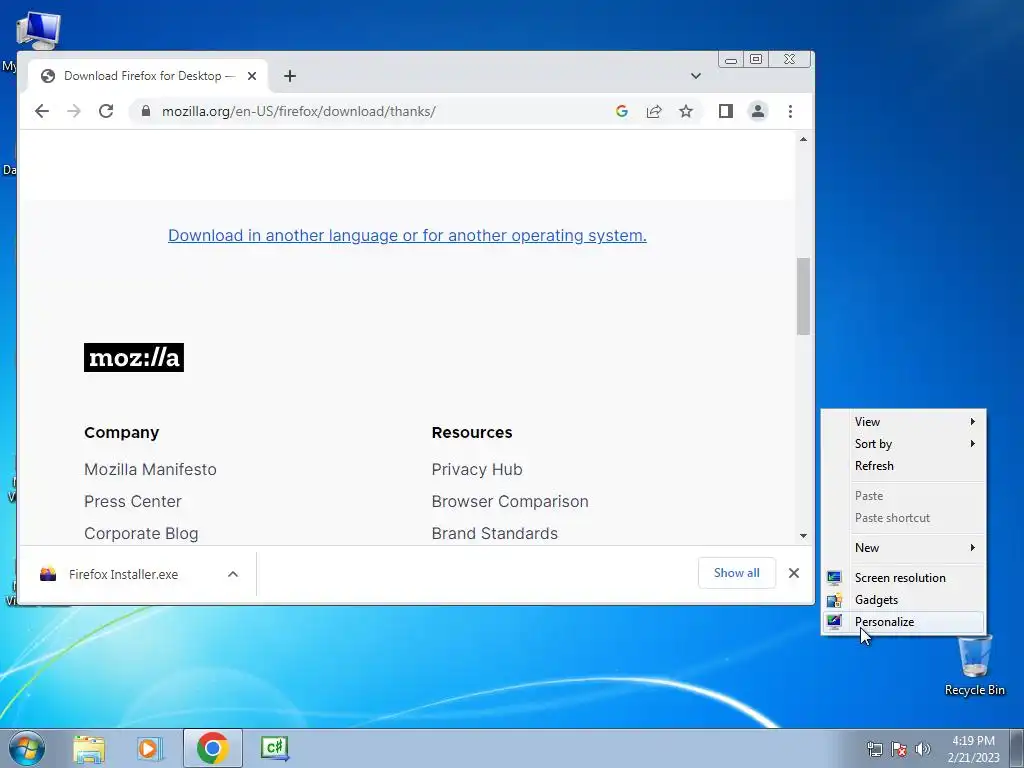Click the Gadgets menu icon
This screenshot has height=768, width=1024.
pos(834,600)
